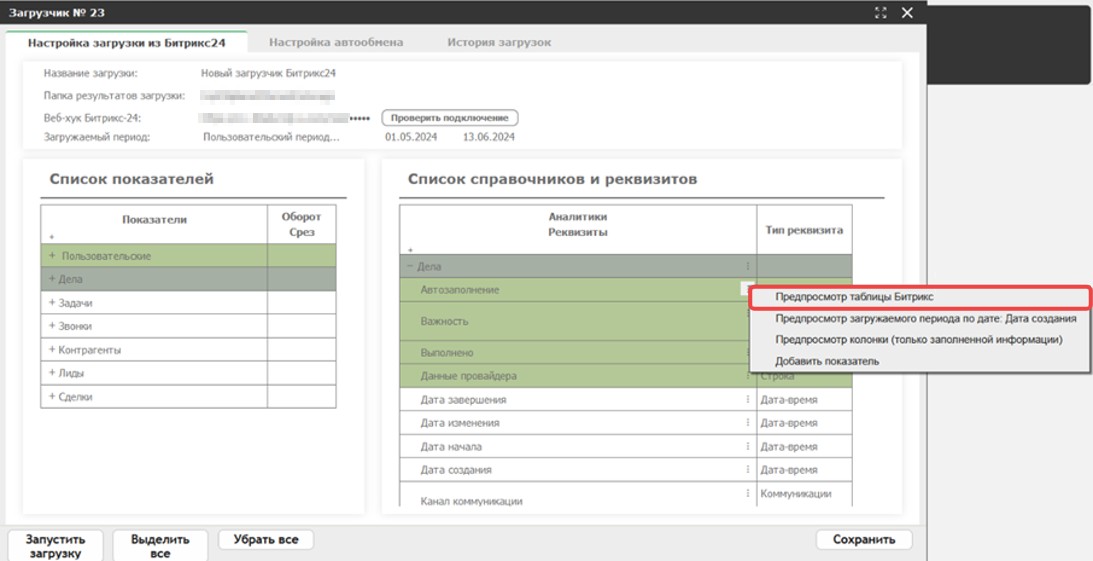Expand the Пользовательские indicator group
1093x561 pixels.
tap(52, 256)
